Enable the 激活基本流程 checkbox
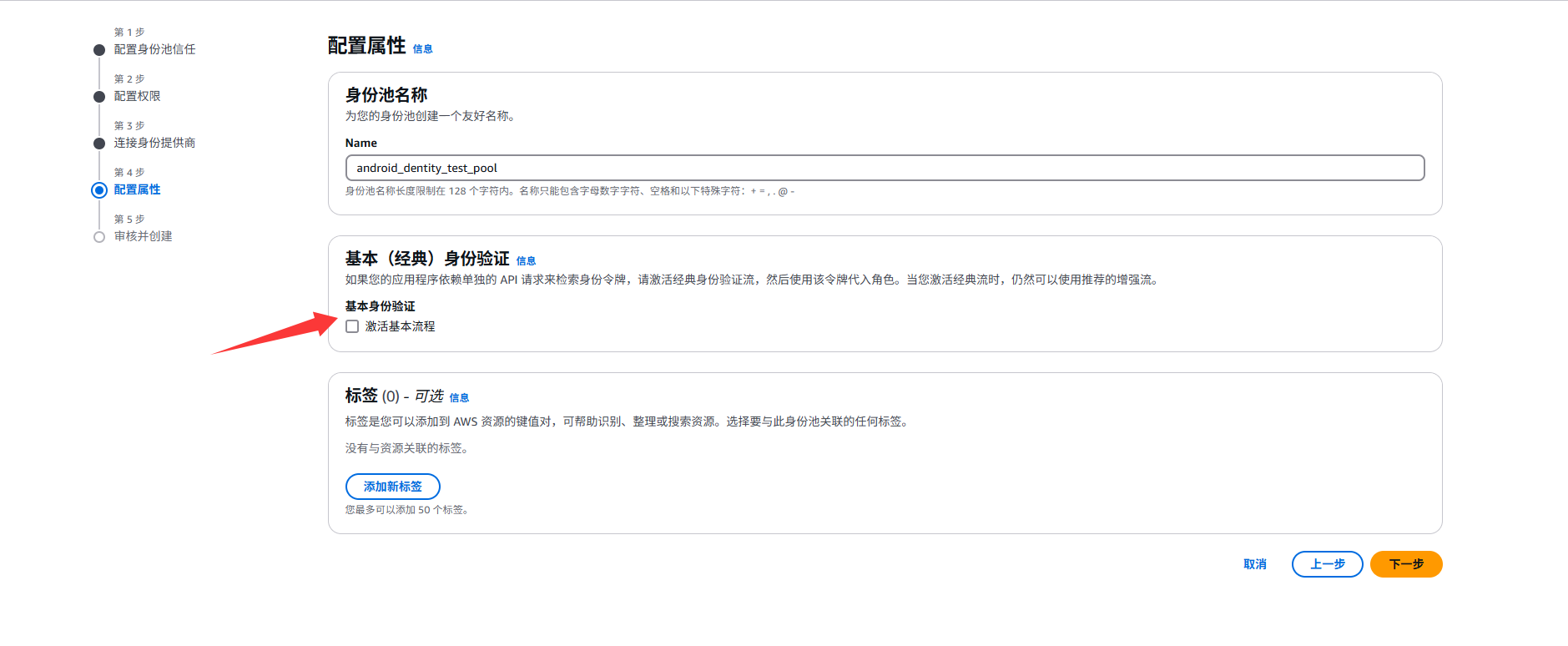 coord(352,326)
